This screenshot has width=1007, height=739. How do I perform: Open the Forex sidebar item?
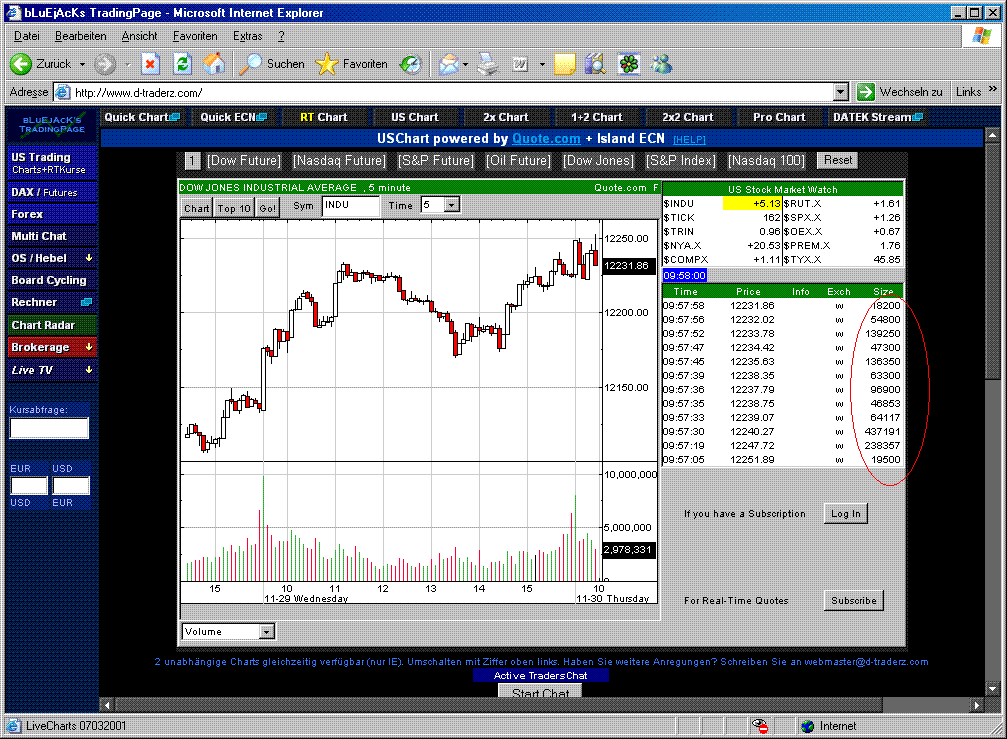click(x=52, y=214)
